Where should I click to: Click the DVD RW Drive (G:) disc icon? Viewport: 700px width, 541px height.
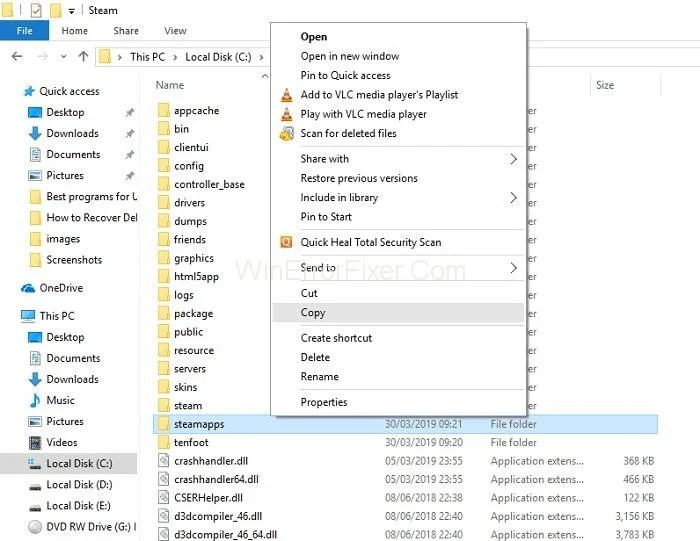(35, 527)
